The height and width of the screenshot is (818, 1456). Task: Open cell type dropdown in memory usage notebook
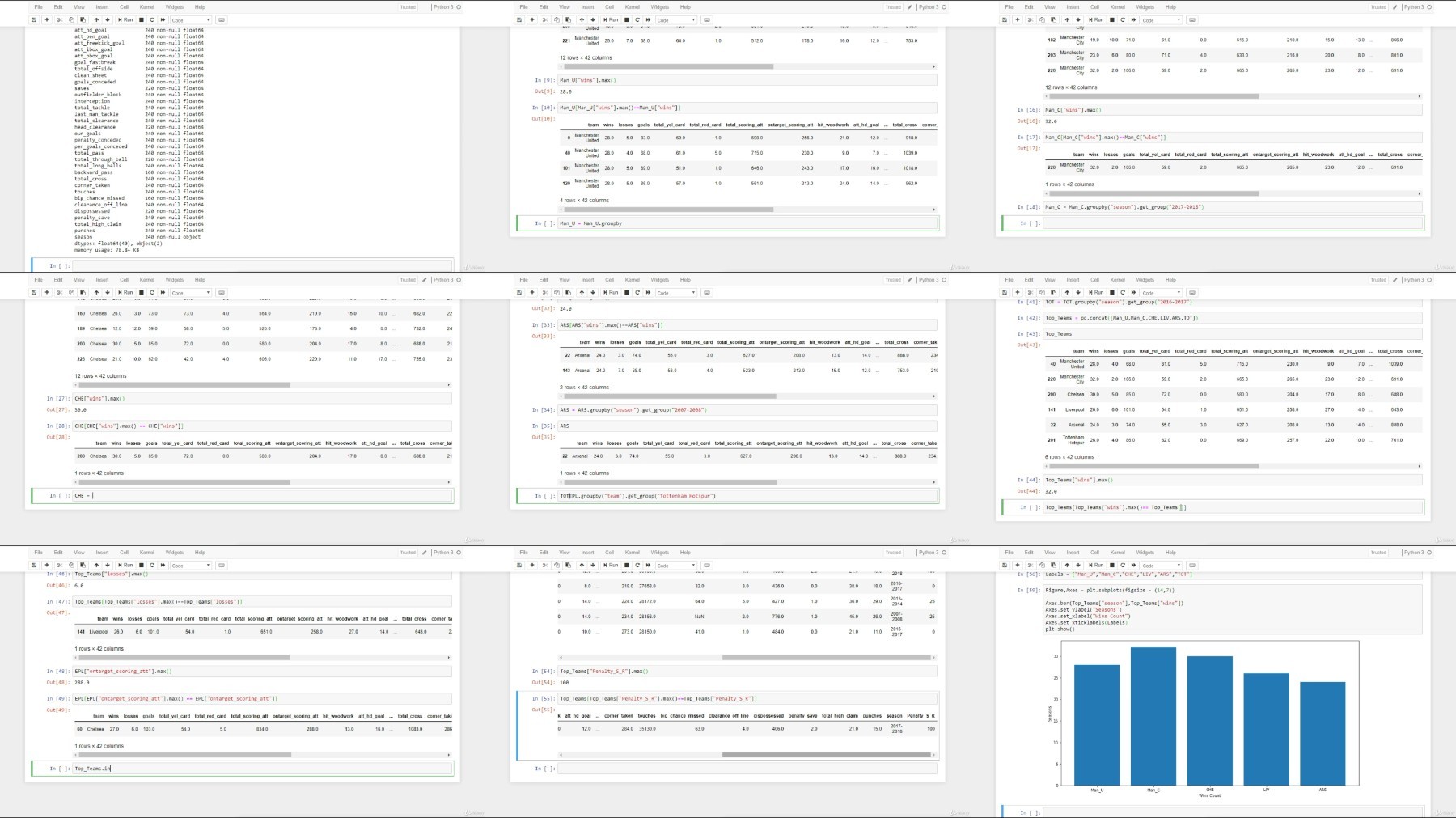[191, 19]
